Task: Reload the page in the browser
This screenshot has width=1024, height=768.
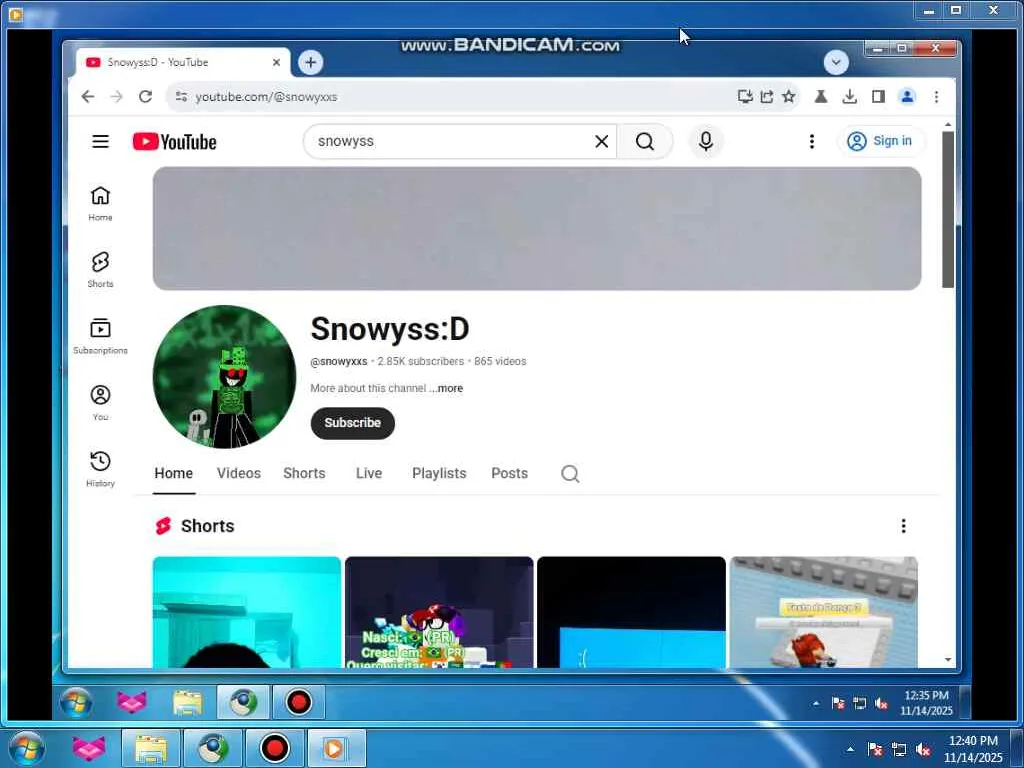Action: tap(145, 97)
